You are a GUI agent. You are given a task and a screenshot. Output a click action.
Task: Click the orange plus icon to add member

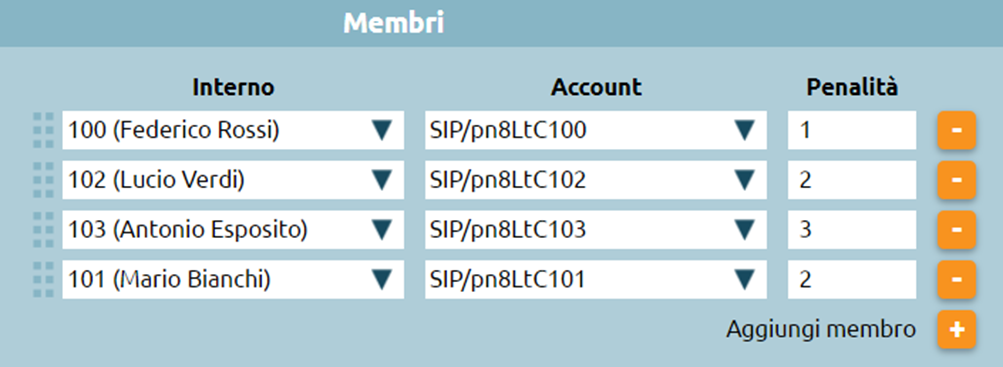[956, 329]
